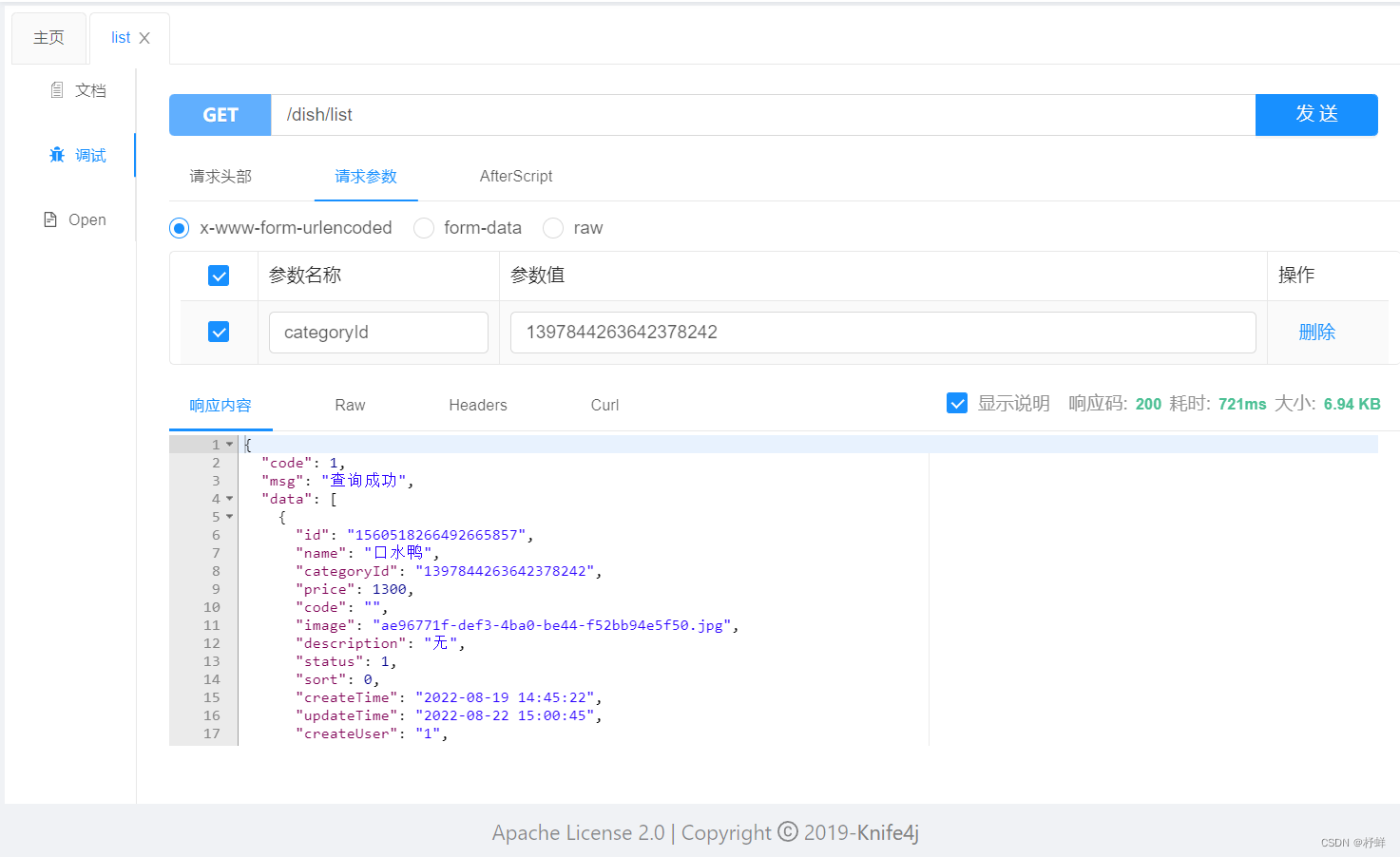Edit the parameter value 1397844263642378242 field

[x=883, y=333]
